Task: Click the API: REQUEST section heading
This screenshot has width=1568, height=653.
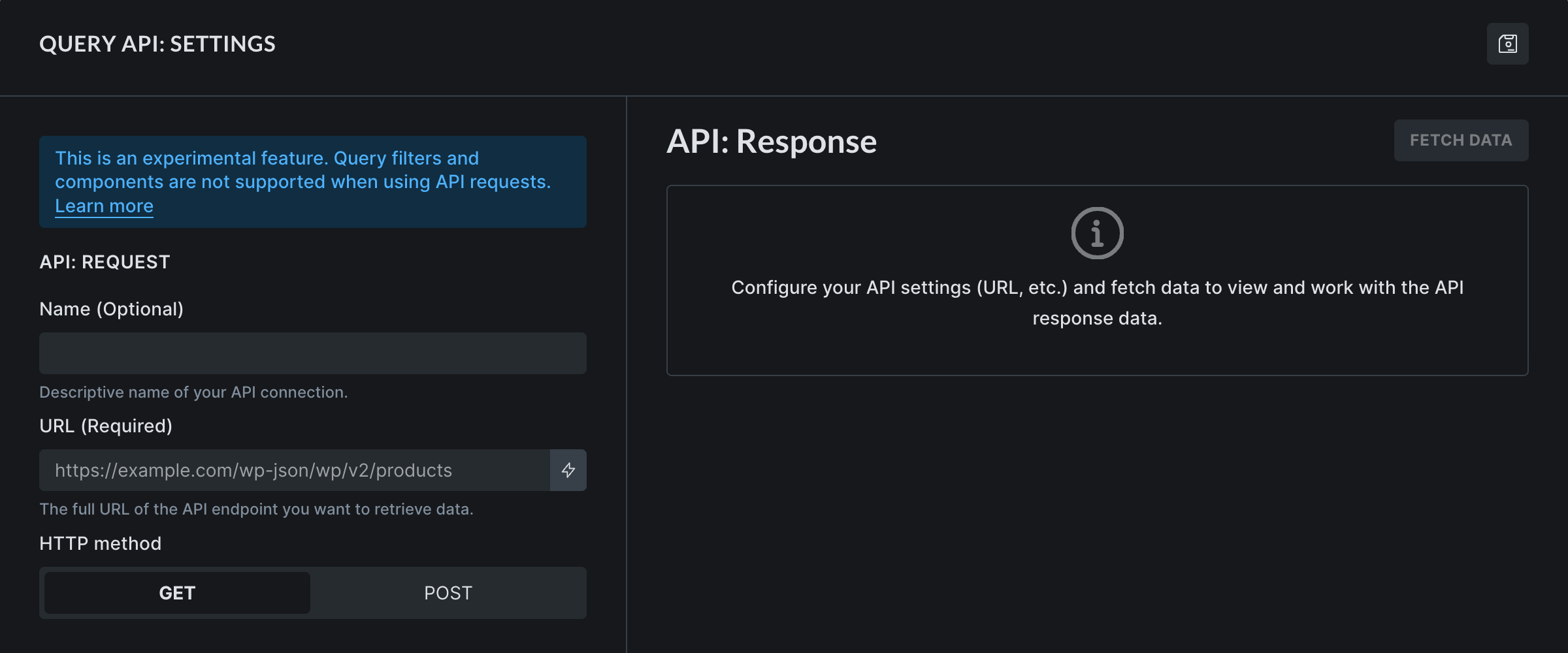Action: pyautogui.click(x=105, y=262)
